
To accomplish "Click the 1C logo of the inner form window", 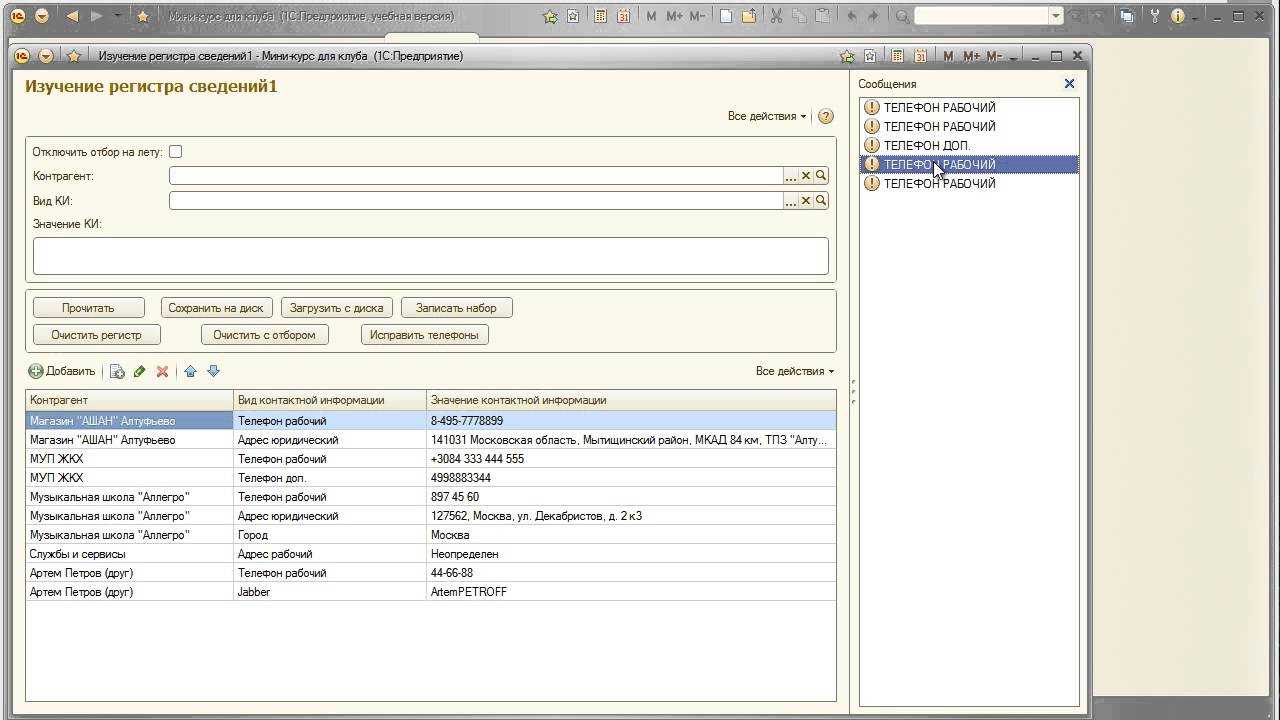I will click(x=23, y=56).
